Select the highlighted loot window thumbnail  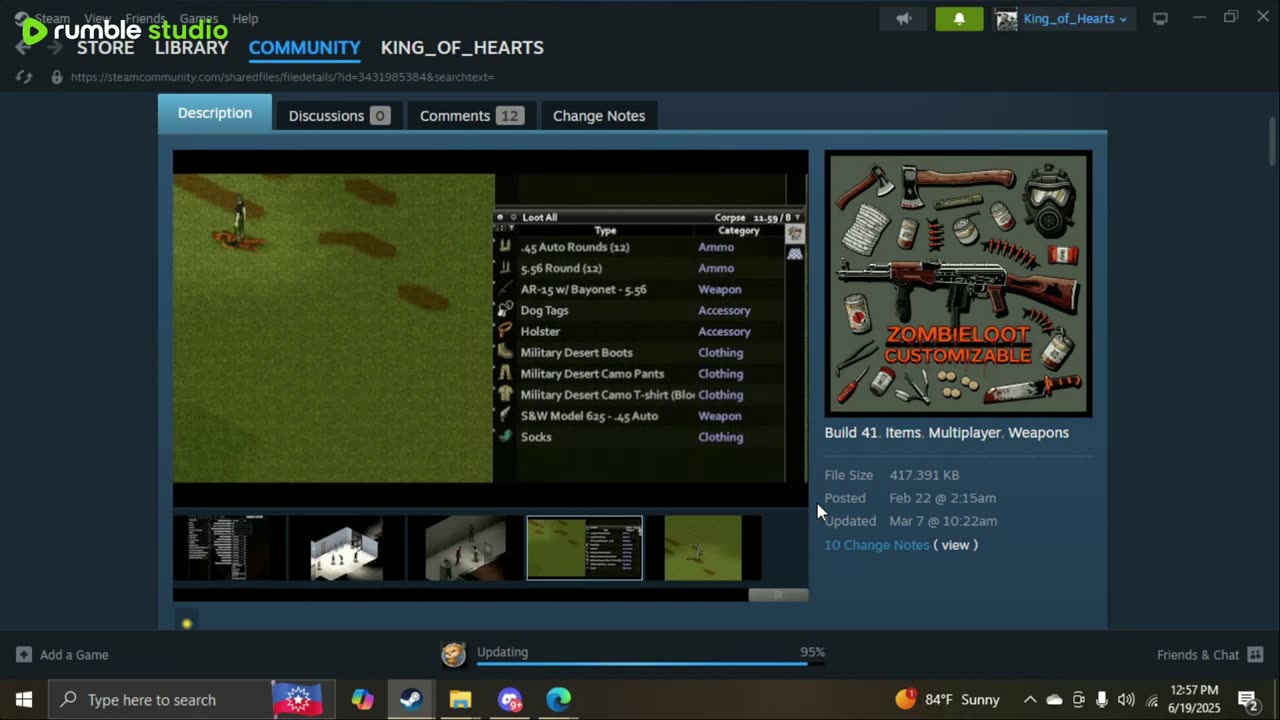coord(584,547)
